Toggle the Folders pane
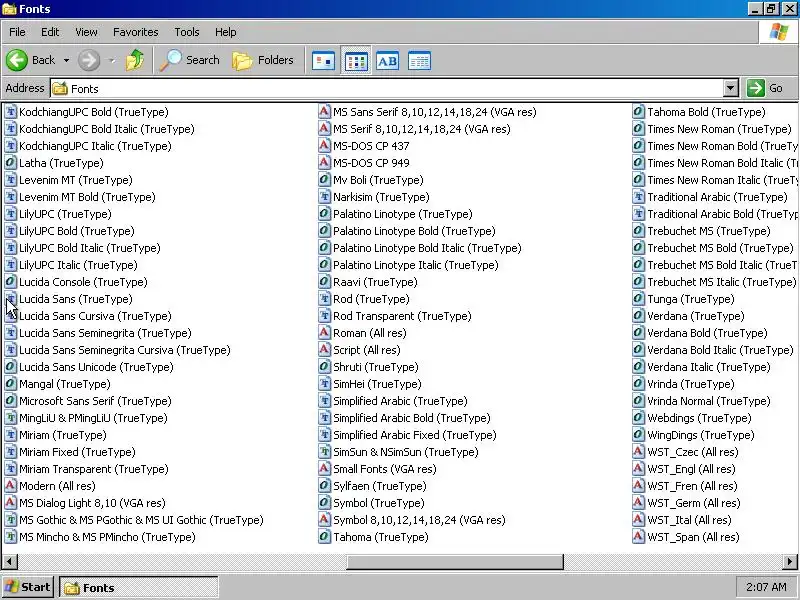This screenshot has height=600, width=800. [x=263, y=60]
